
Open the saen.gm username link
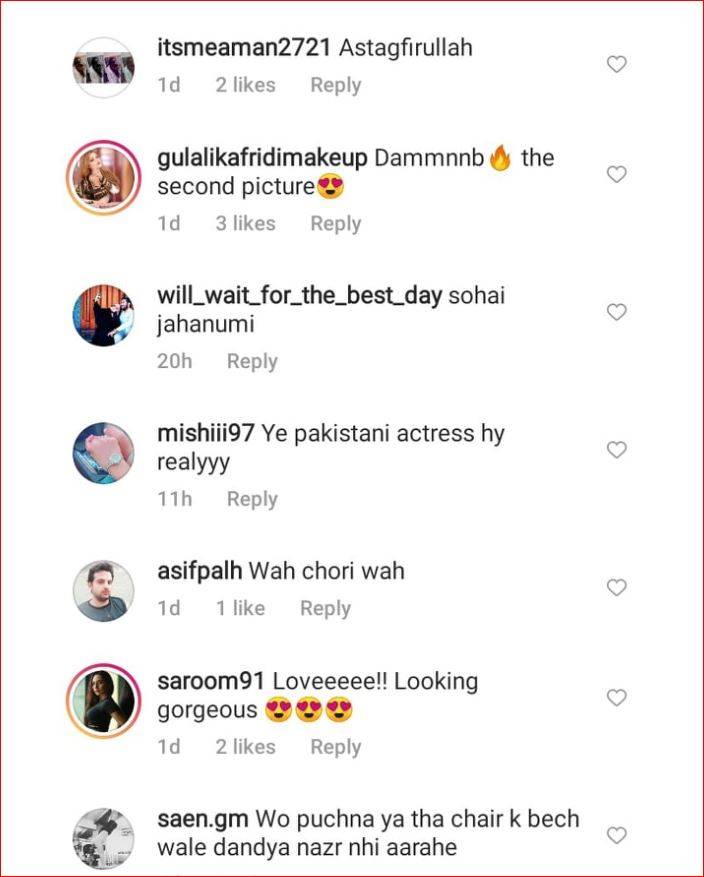202,819
